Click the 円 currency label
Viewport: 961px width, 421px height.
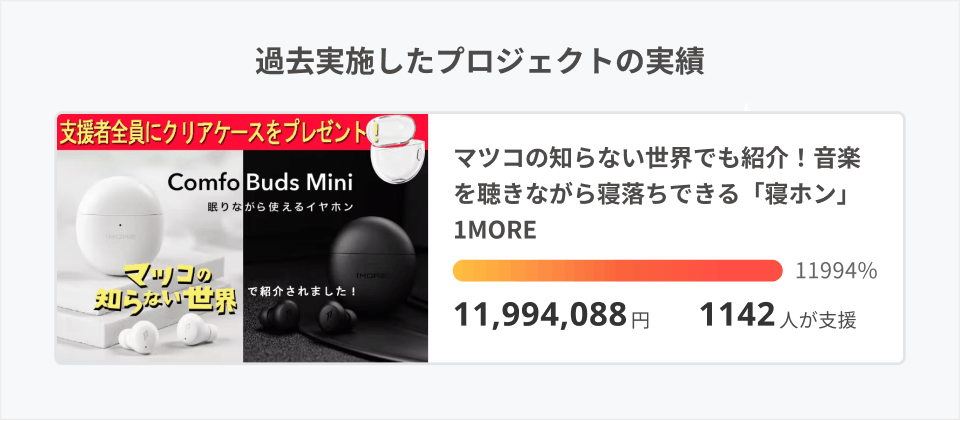point(640,320)
